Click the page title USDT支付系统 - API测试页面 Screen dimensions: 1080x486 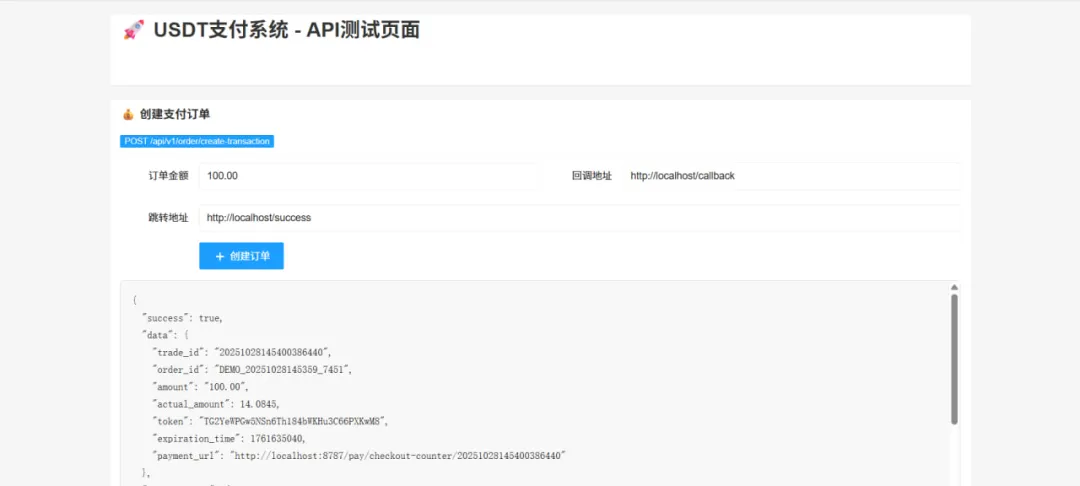[x=287, y=30]
